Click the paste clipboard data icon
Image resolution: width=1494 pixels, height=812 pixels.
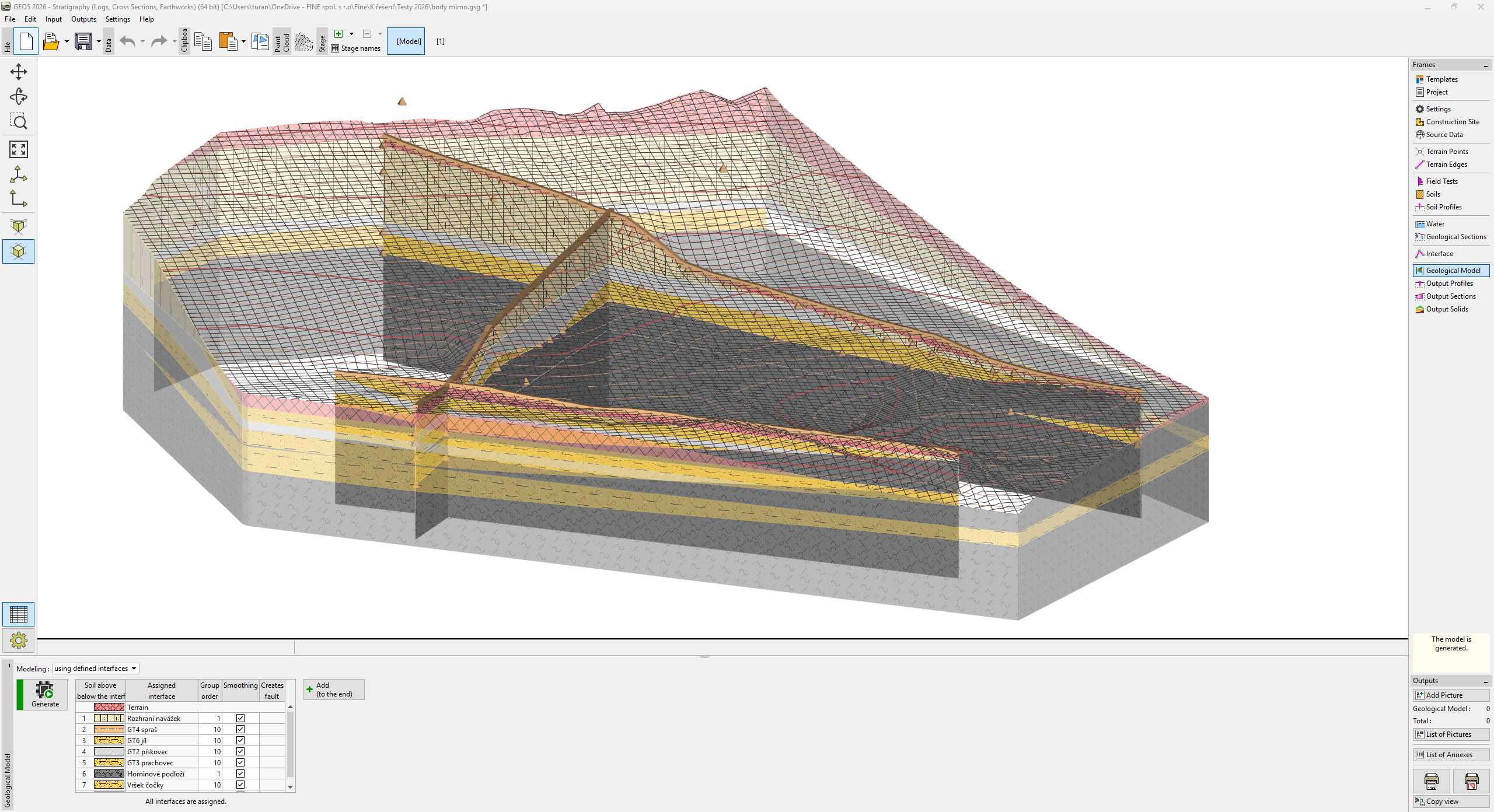click(x=228, y=41)
